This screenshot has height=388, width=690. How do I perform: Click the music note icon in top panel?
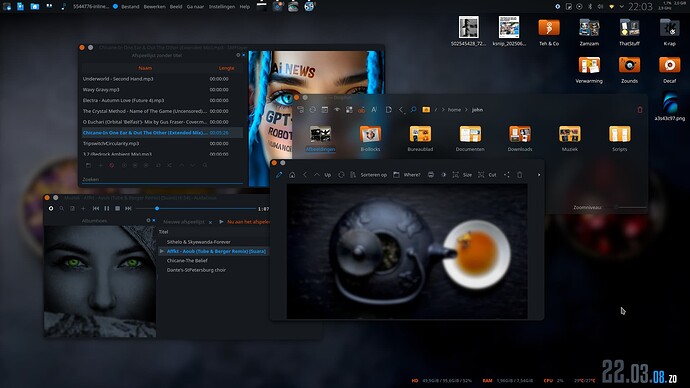tap(63, 6)
